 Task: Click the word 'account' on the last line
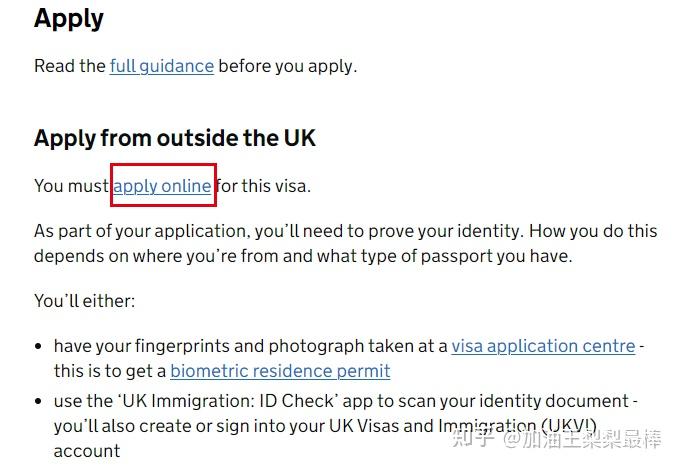click(87, 451)
